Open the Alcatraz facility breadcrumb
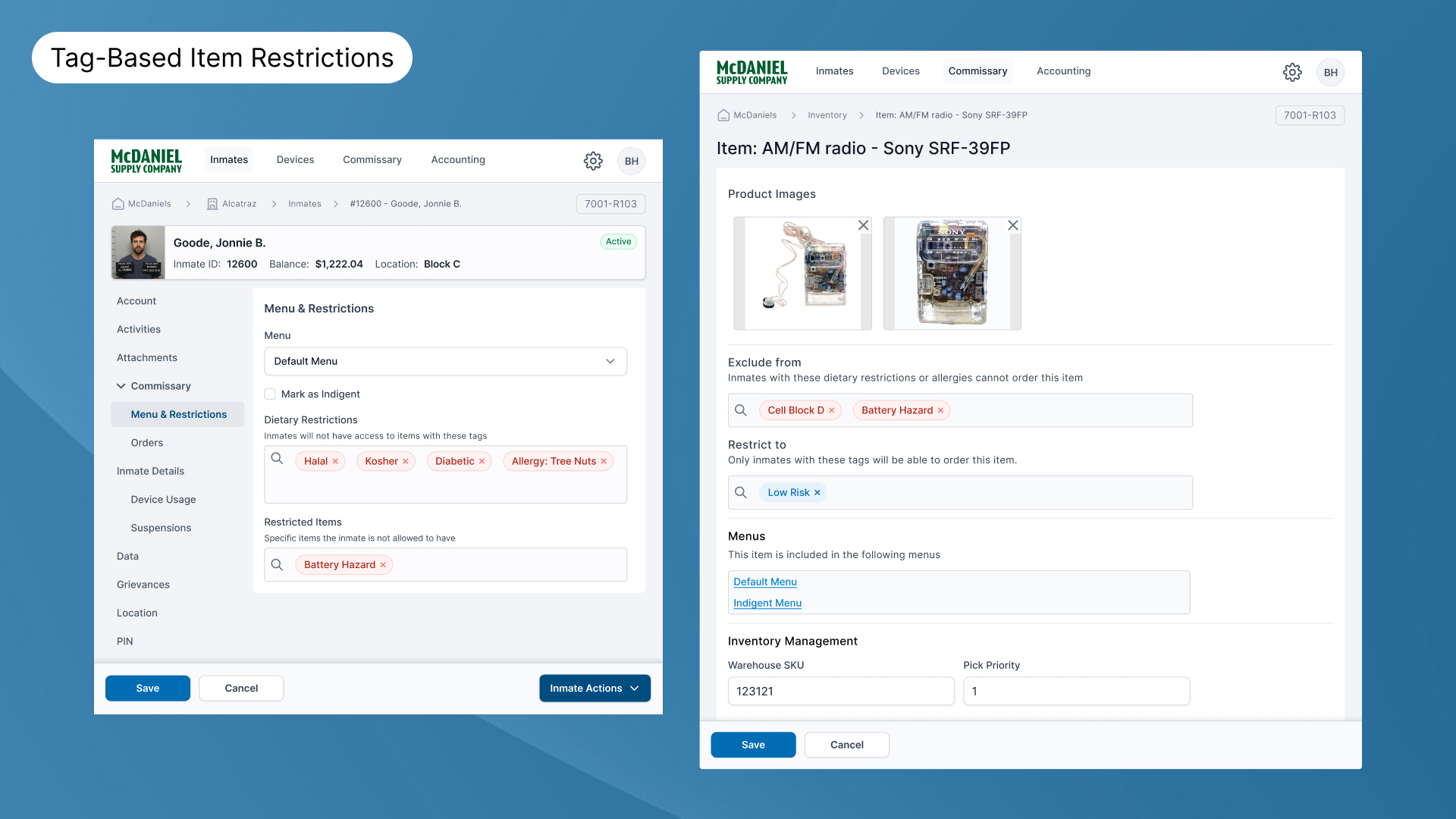 pos(232,204)
